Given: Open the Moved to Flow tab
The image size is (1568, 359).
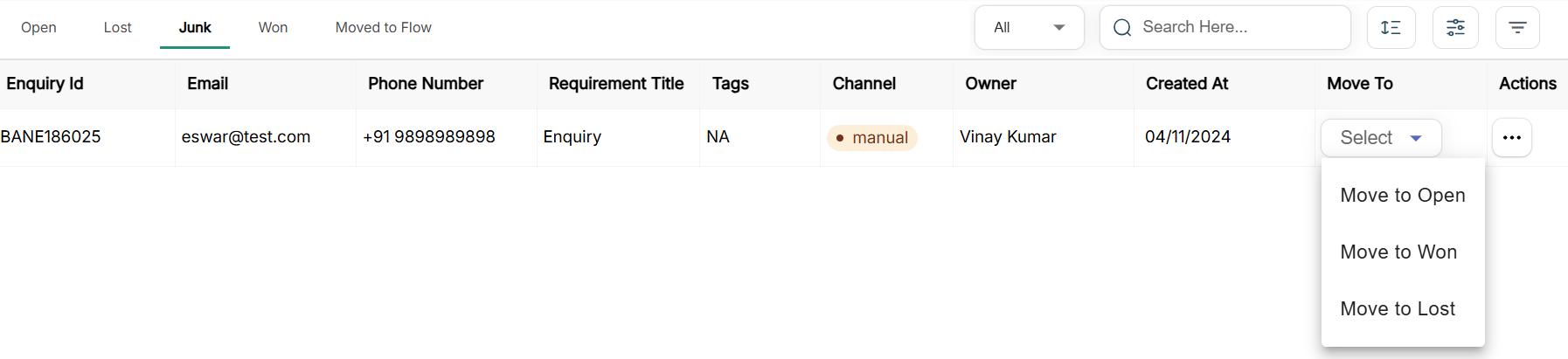Looking at the screenshot, I should [383, 28].
